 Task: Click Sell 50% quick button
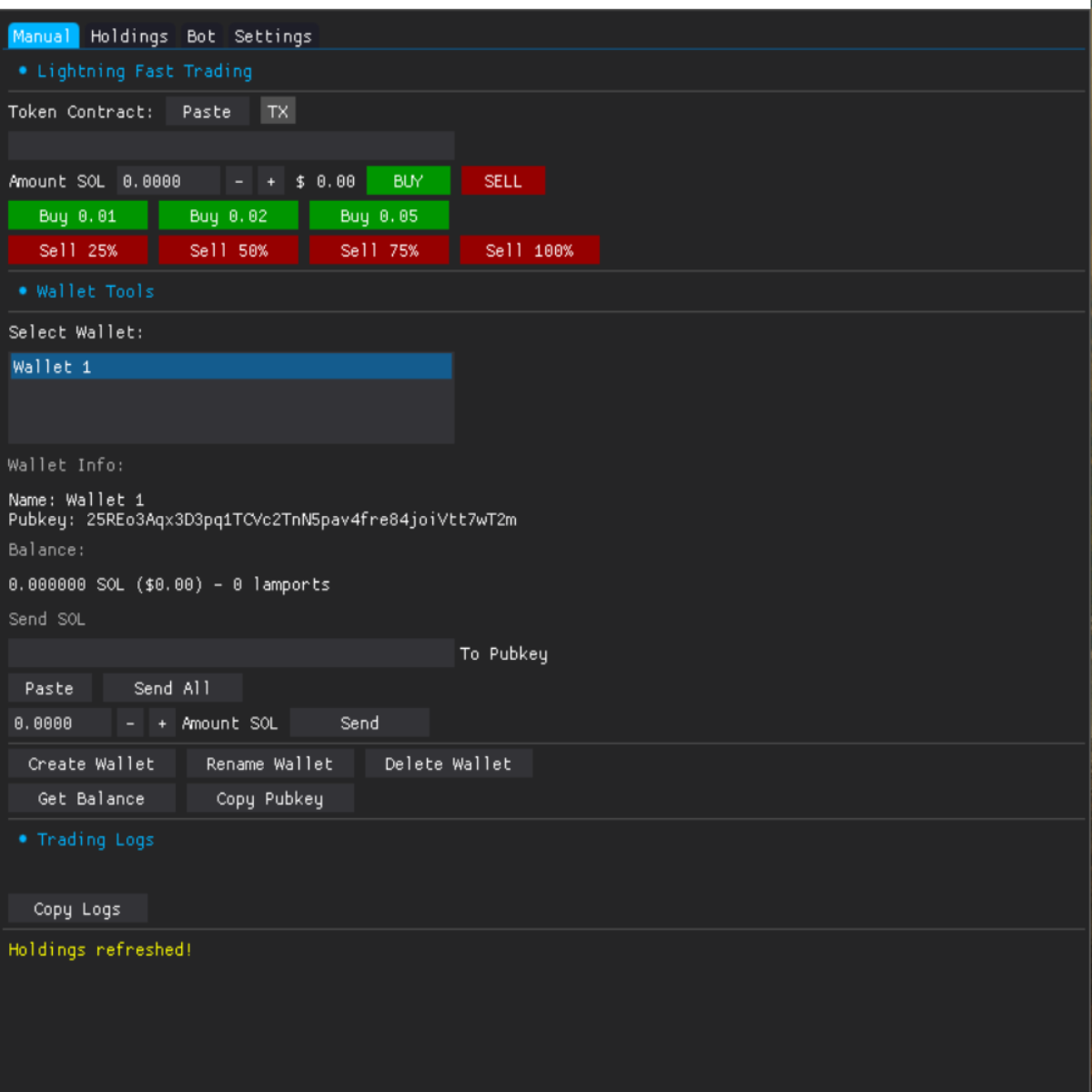(x=228, y=250)
